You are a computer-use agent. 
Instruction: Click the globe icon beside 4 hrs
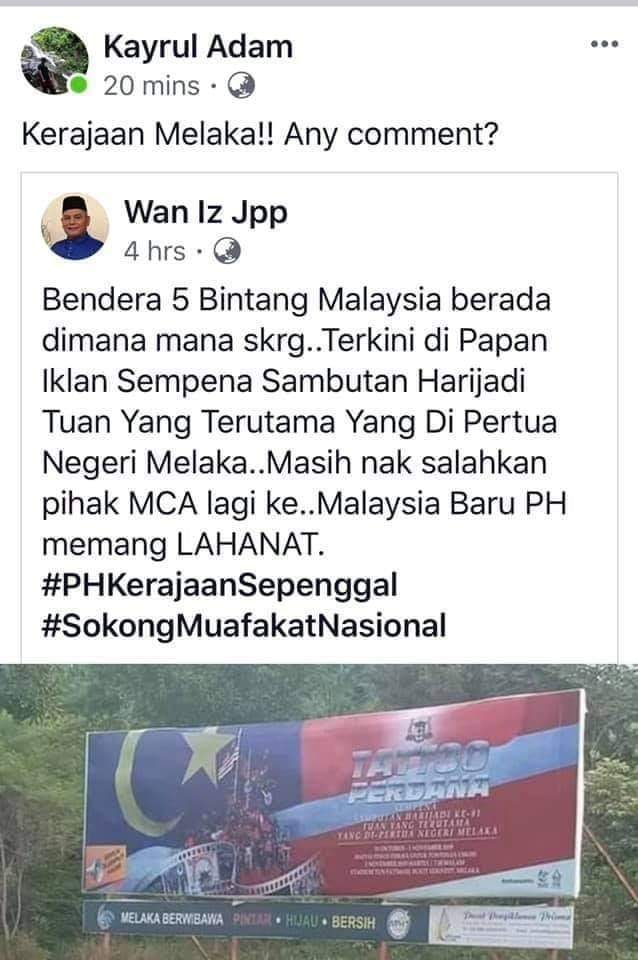227,251
